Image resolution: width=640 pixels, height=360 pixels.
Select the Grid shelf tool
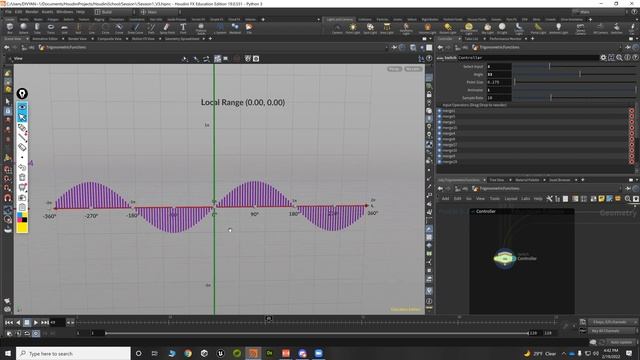[x=64, y=28]
